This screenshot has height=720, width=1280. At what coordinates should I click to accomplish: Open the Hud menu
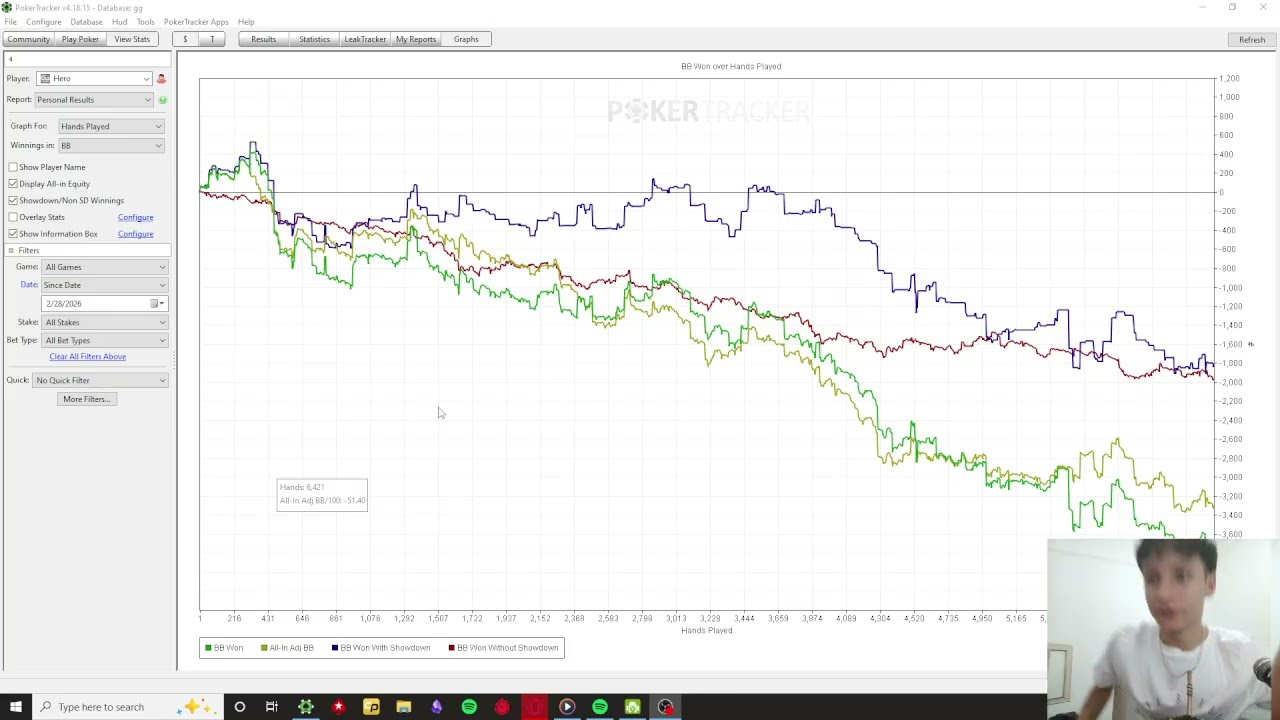[x=119, y=22]
